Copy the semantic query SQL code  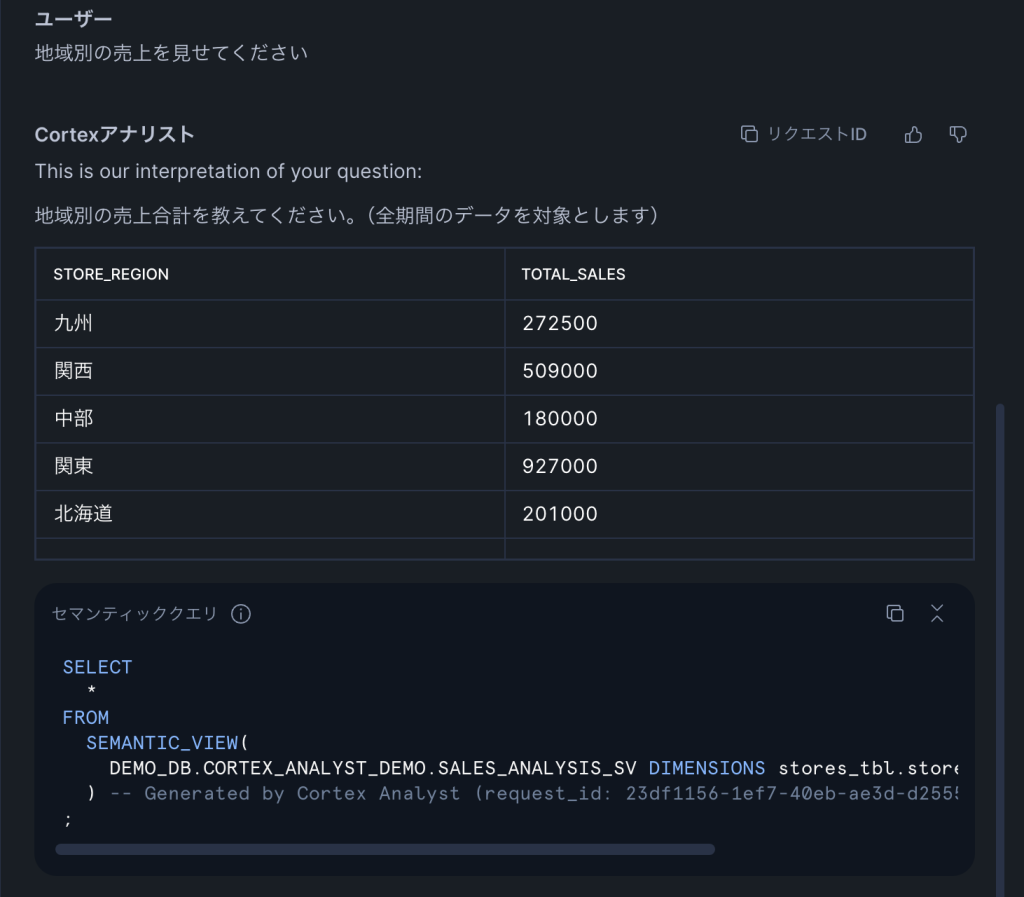pyautogui.click(x=895, y=613)
